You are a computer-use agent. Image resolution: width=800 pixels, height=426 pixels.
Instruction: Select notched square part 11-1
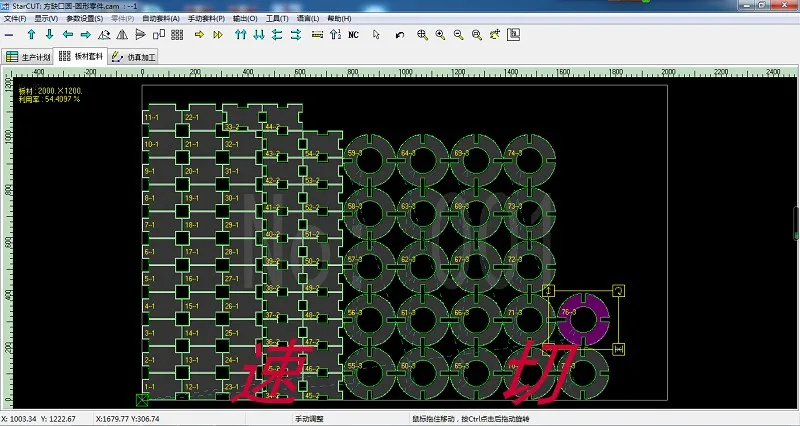[x=160, y=118]
